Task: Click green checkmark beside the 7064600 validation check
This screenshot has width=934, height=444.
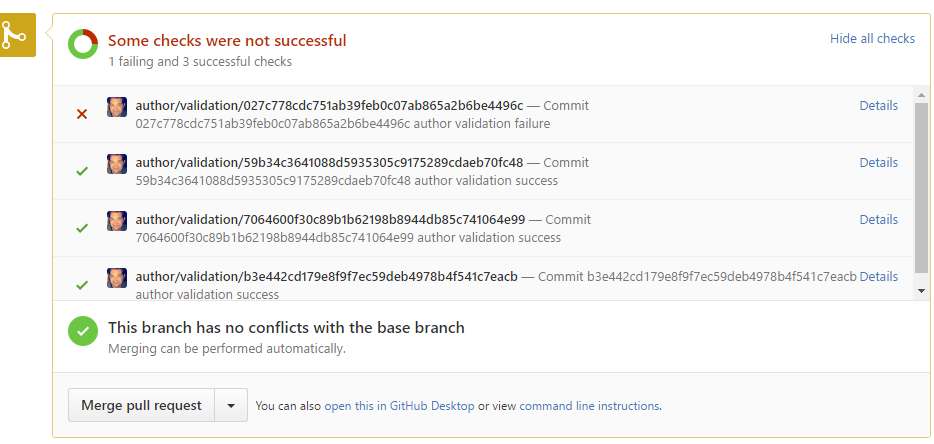Action: click(x=82, y=228)
